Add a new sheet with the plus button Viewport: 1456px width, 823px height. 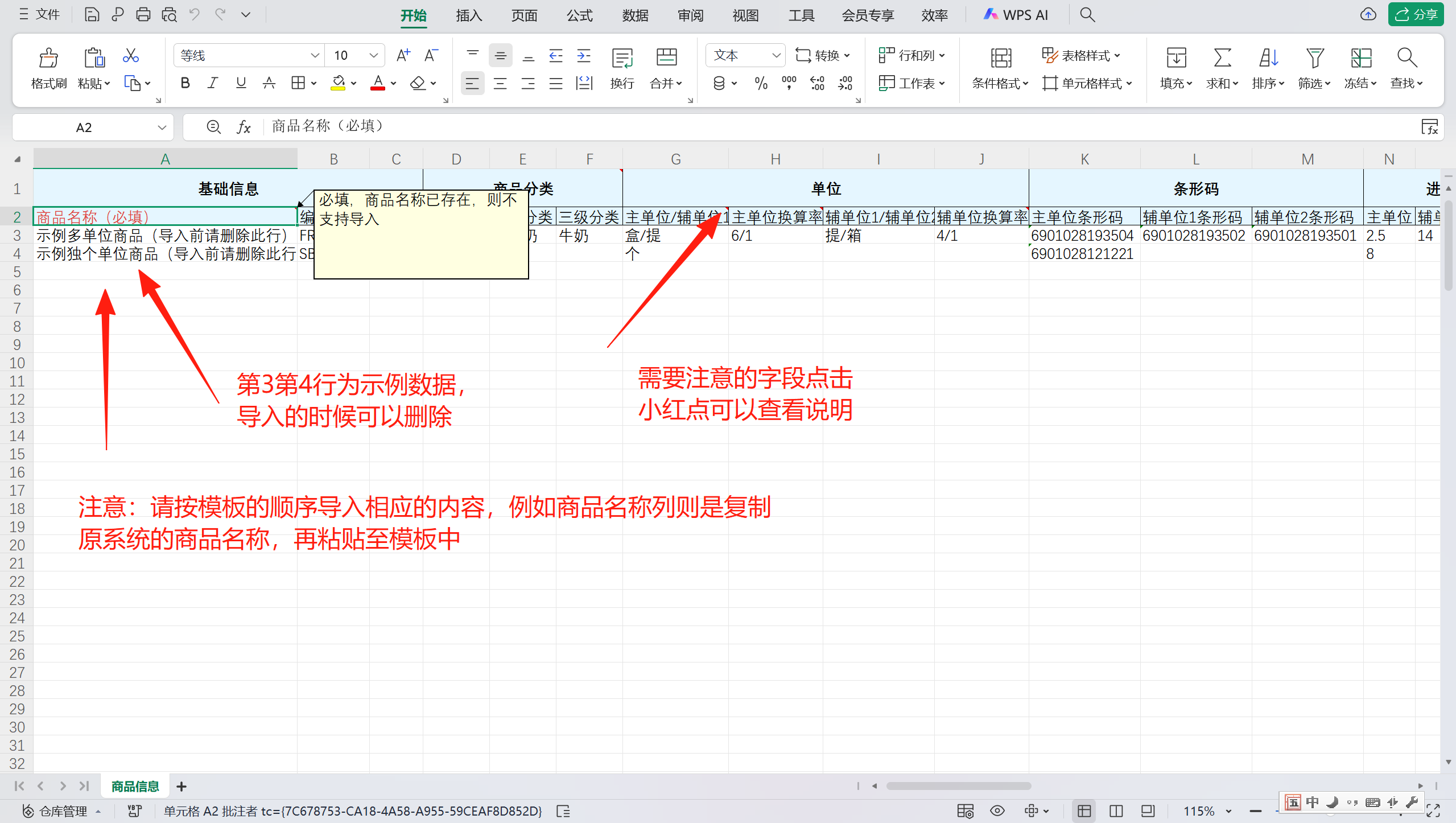pyautogui.click(x=182, y=787)
